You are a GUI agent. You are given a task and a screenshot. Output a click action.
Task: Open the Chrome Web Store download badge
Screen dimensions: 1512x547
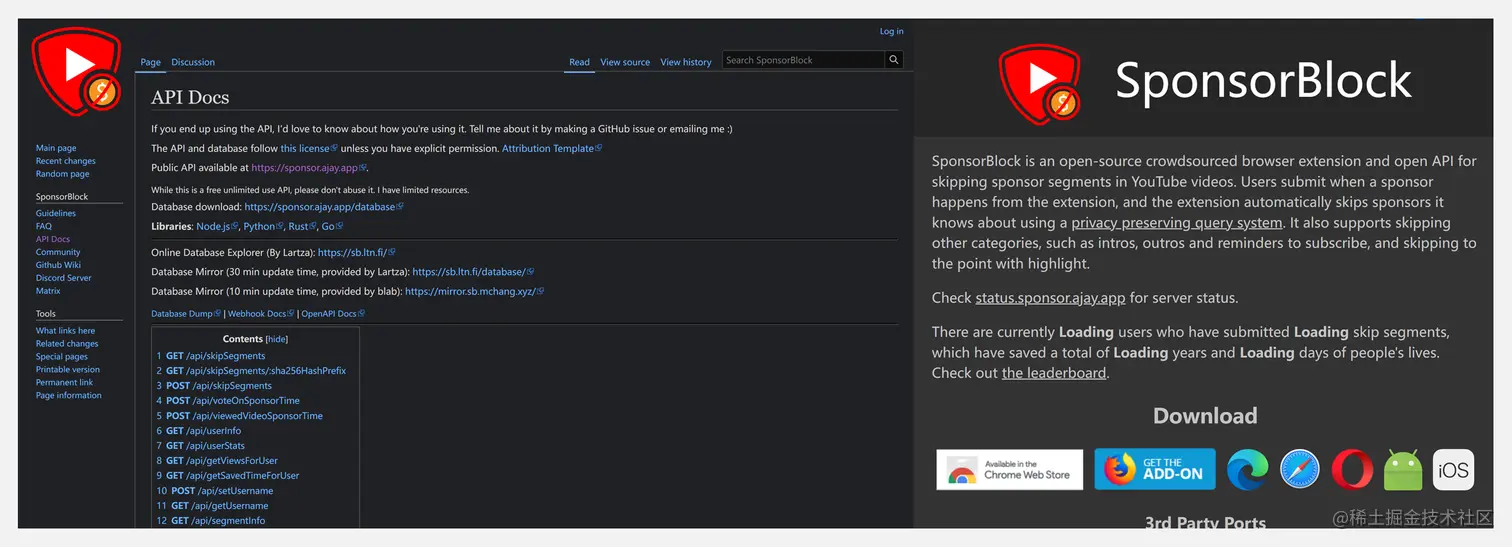click(1009, 470)
